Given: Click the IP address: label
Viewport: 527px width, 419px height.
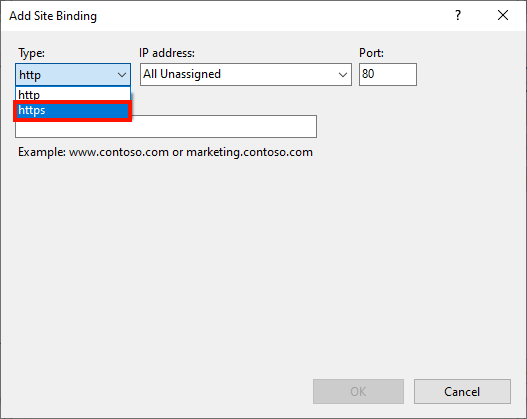Looking at the screenshot, I should [x=167, y=53].
